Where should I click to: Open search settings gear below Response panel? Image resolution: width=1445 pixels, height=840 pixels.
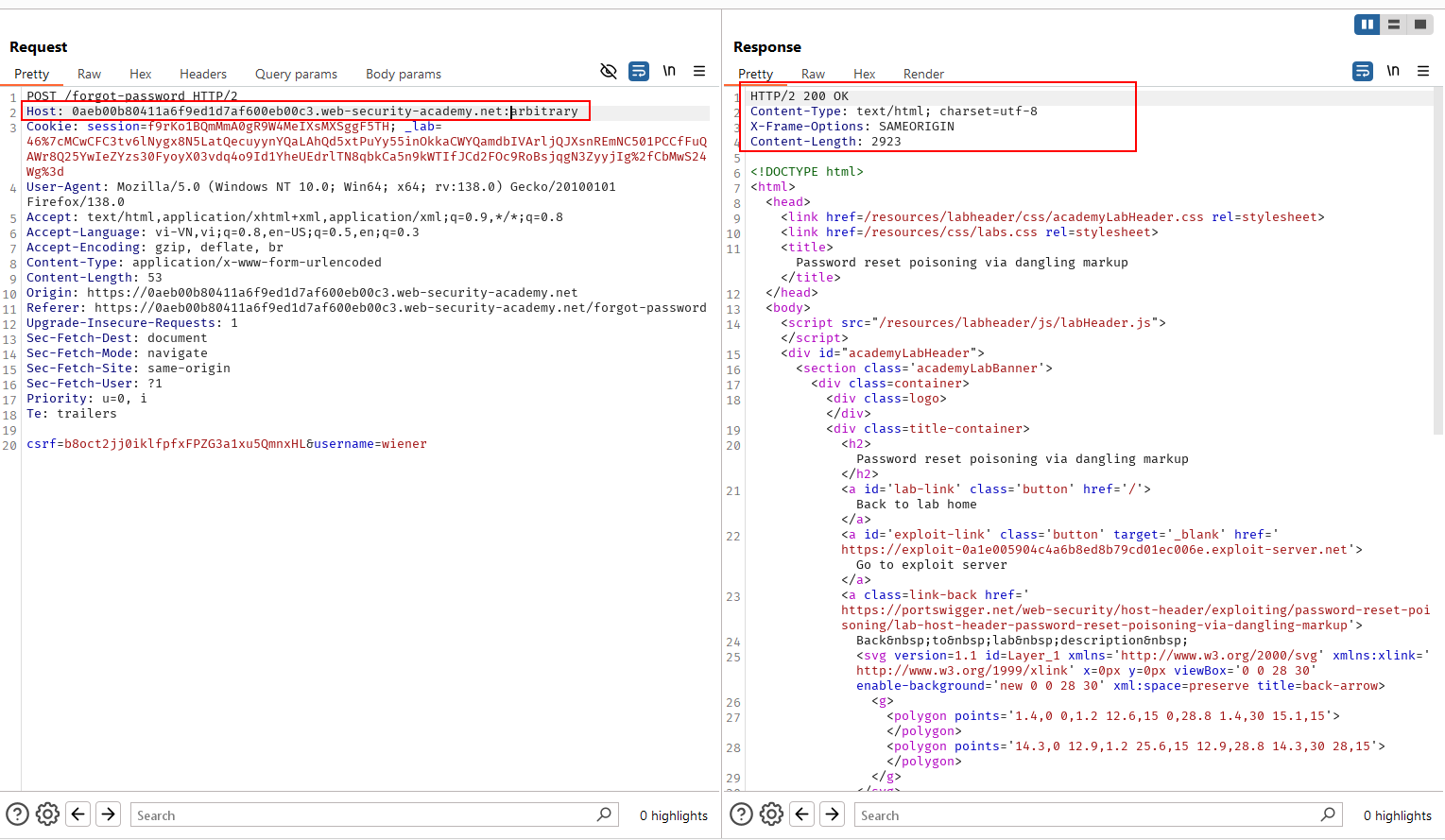coord(771,814)
